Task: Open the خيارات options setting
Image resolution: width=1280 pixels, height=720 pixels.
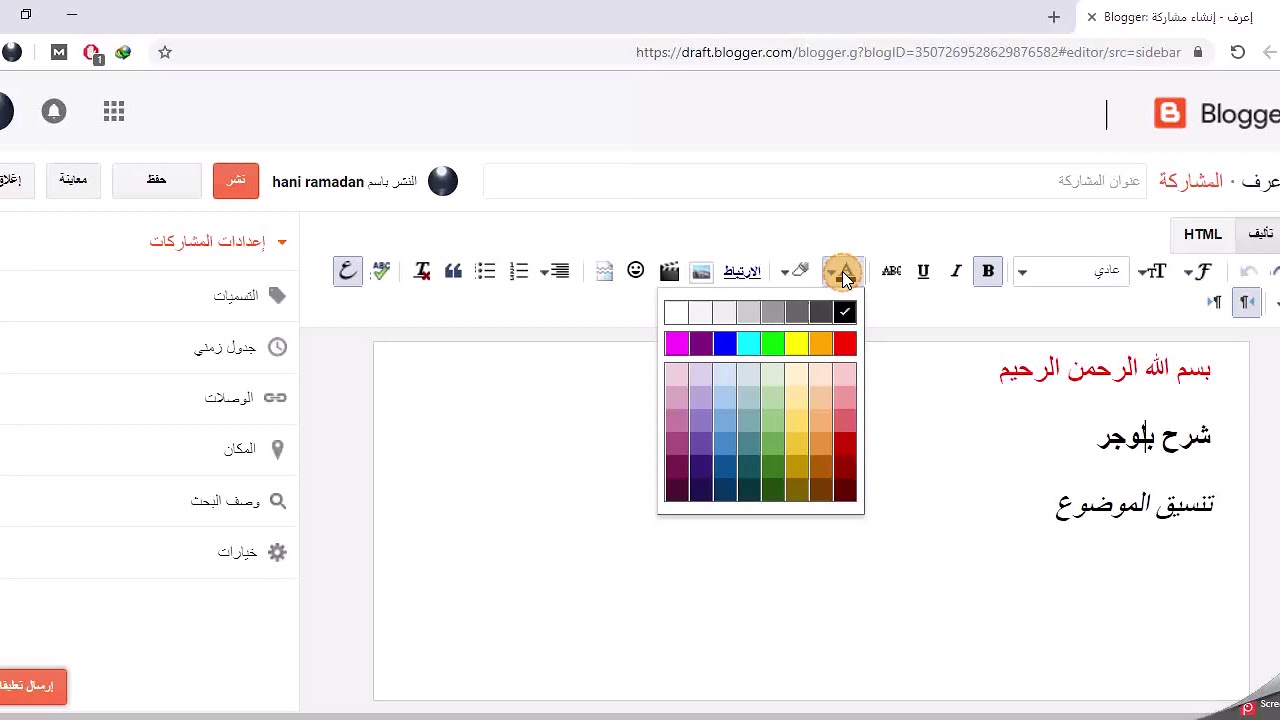Action: pyautogui.click(x=253, y=552)
